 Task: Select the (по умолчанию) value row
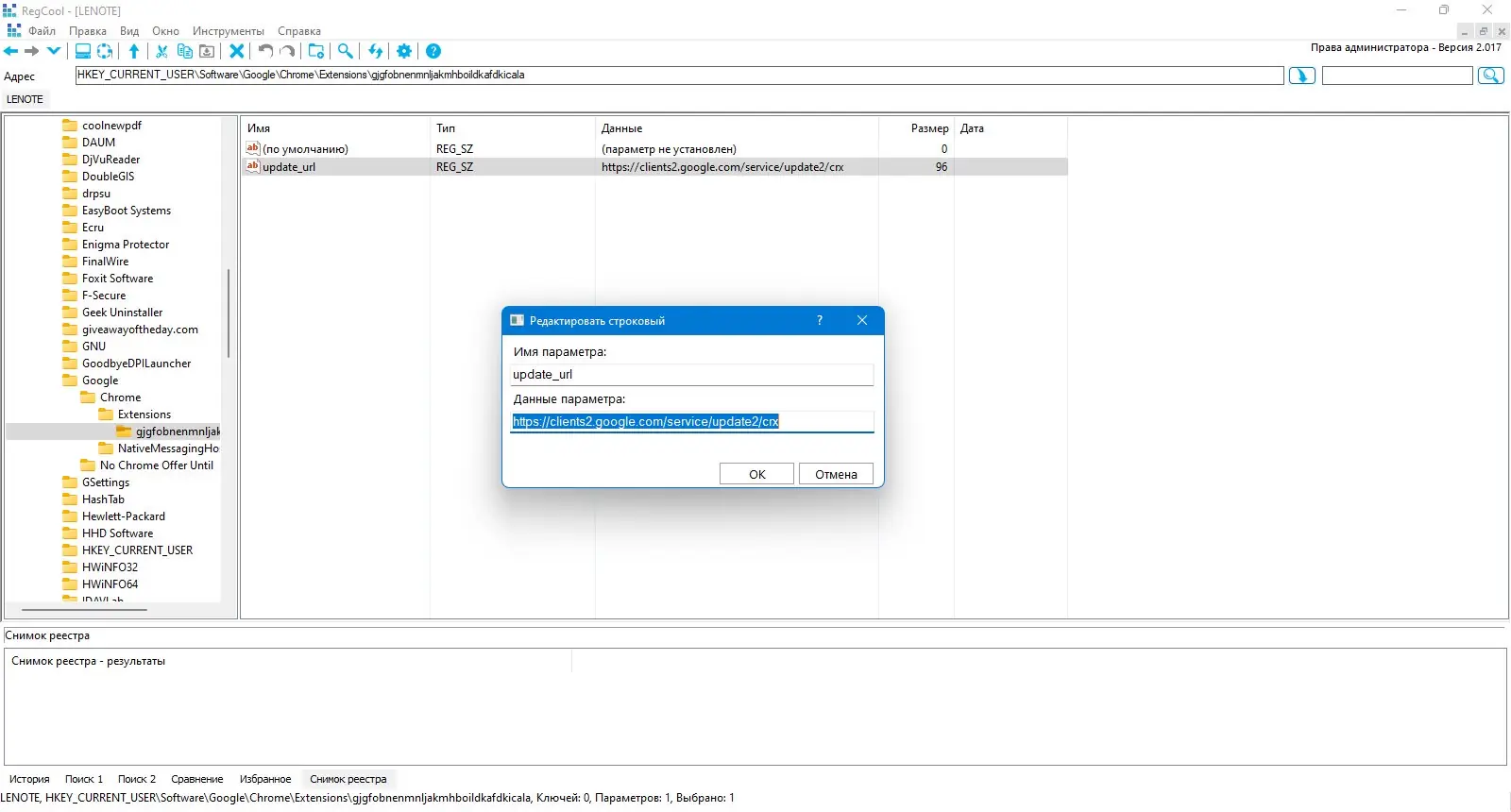point(654,148)
